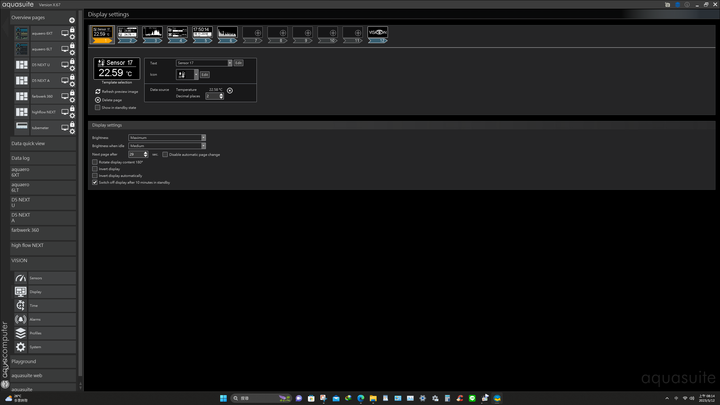Click the lock icon on highflow NEXT row
Screen dimensions: 720x405
tap(72, 109)
